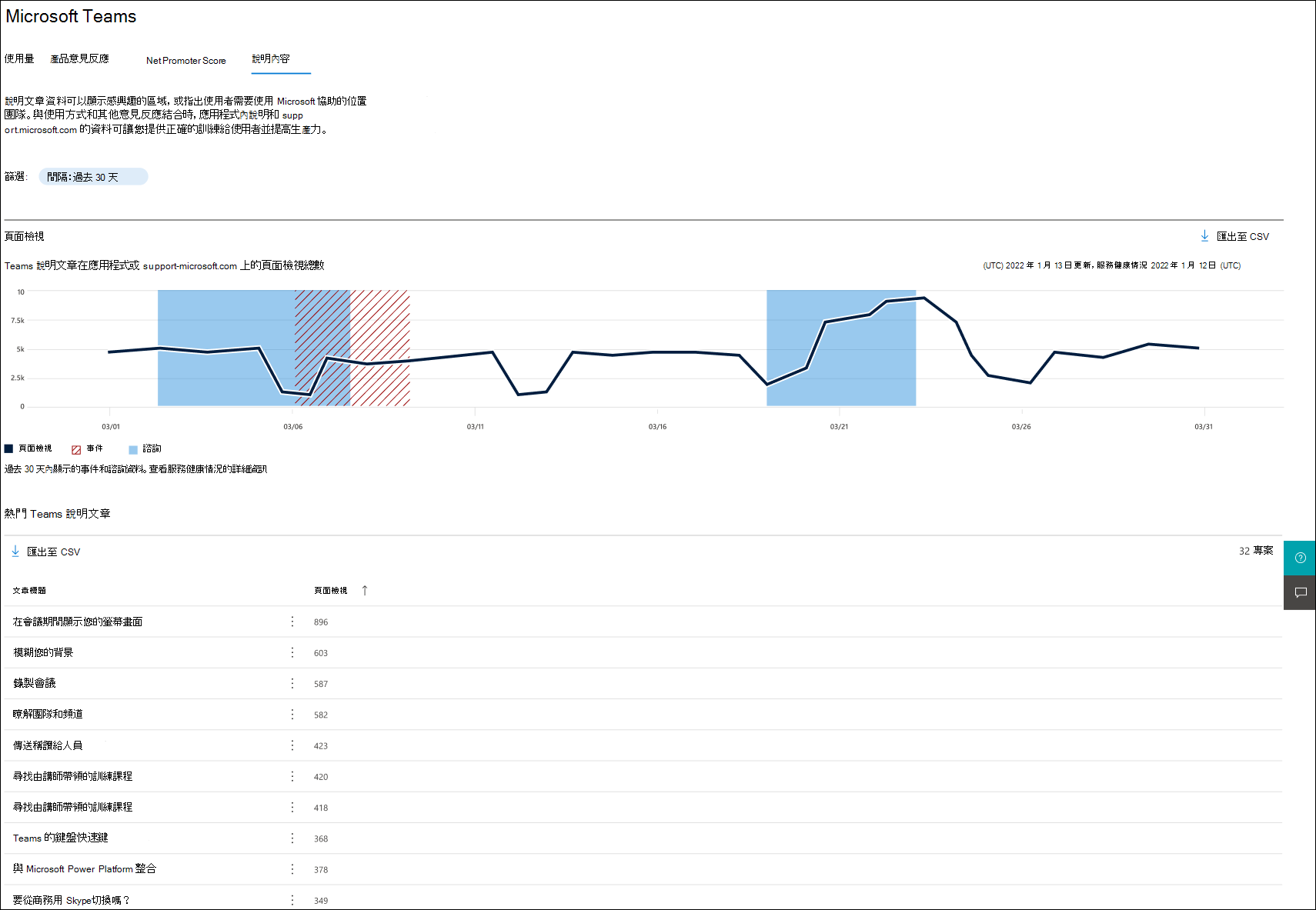This screenshot has height=910, width=1316.
Task: Sort by the 頁面檢視 column header
Action: tap(330, 591)
